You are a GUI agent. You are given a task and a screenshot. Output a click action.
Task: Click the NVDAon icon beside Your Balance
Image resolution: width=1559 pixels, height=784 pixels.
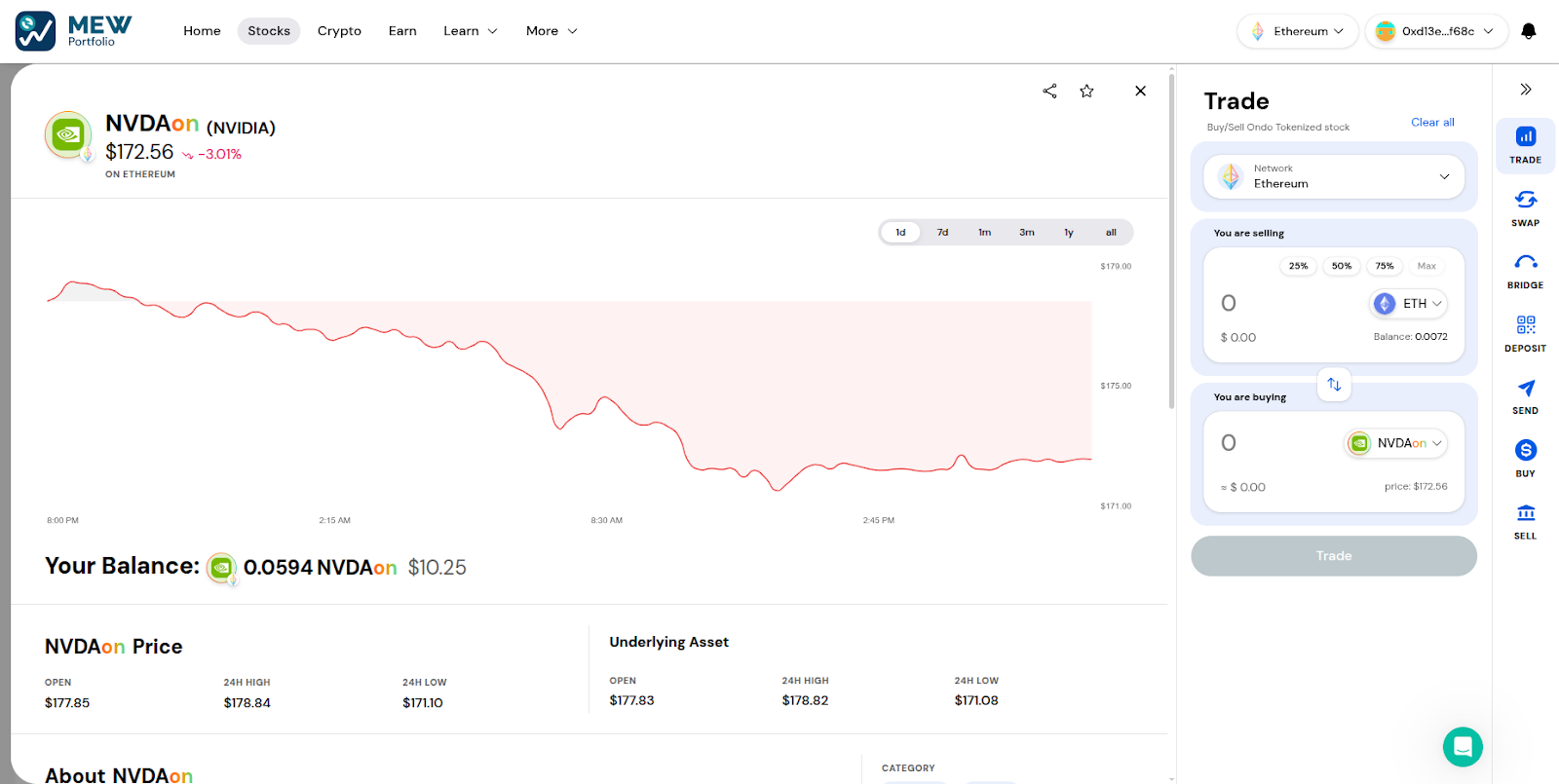(x=221, y=567)
